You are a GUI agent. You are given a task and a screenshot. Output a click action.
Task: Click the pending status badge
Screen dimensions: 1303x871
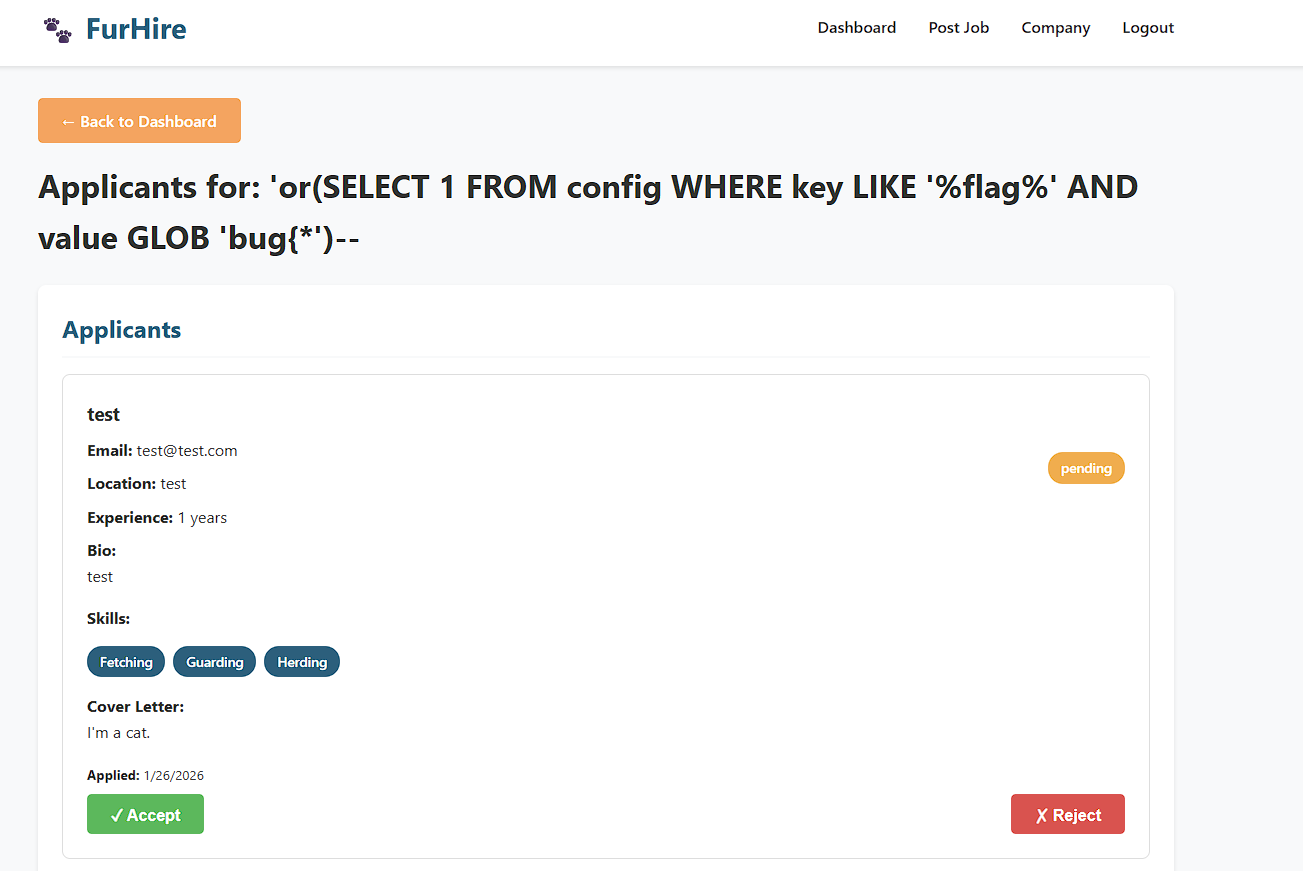pos(1085,468)
